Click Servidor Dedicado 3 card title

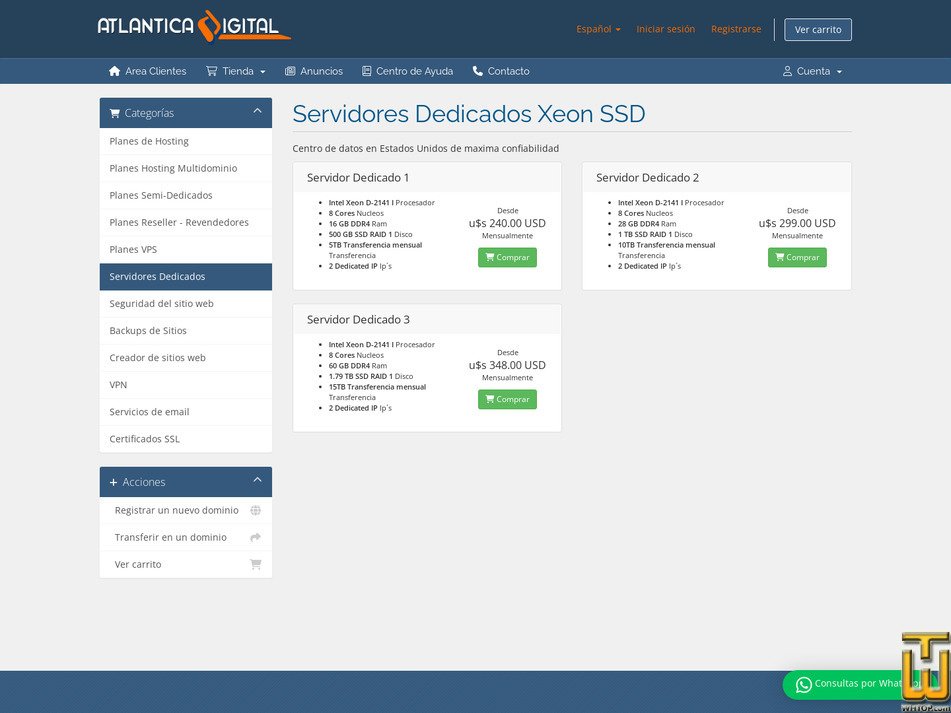point(358,320)
